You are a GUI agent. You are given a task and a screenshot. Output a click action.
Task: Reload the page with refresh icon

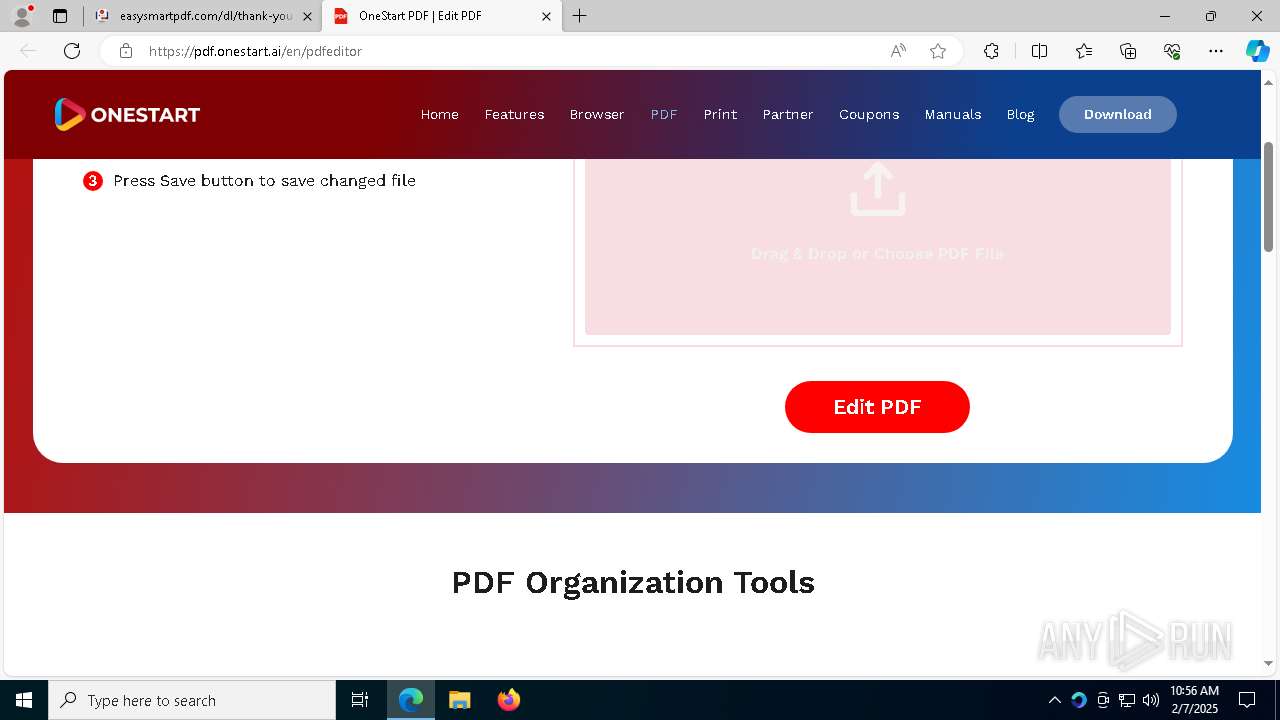pyautogui.click(x=72, y=51)
